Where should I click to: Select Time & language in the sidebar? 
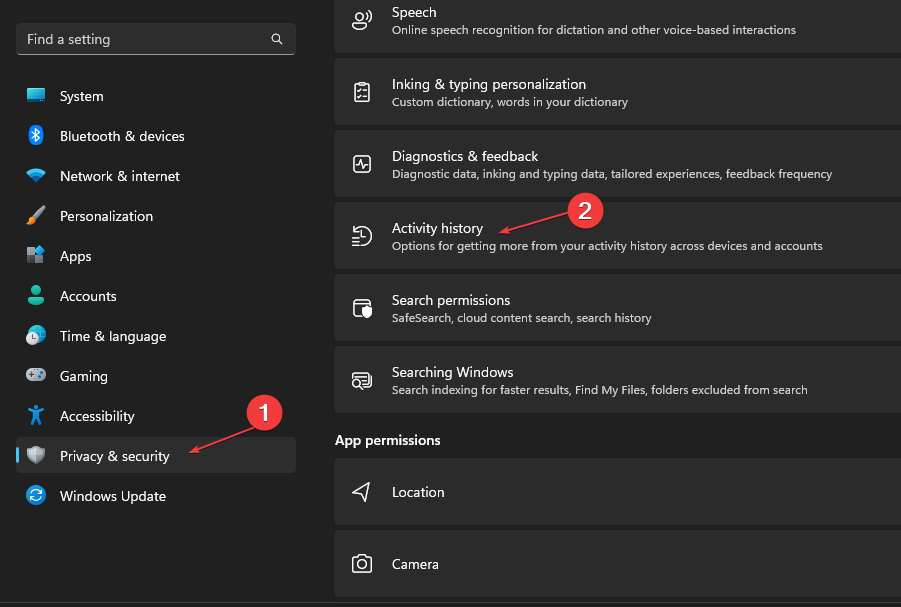pyautogui.click(x=110, y=336)
